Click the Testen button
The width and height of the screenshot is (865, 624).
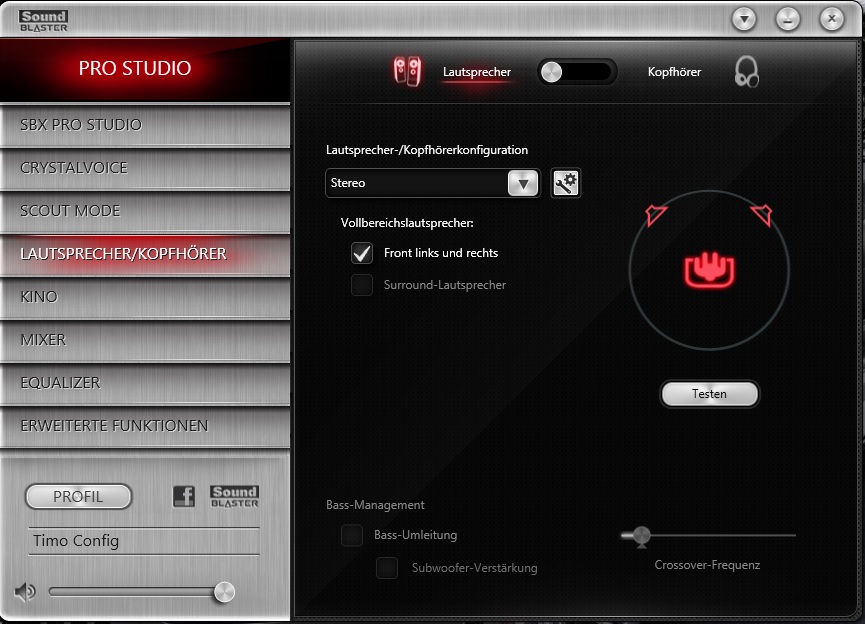709,394
